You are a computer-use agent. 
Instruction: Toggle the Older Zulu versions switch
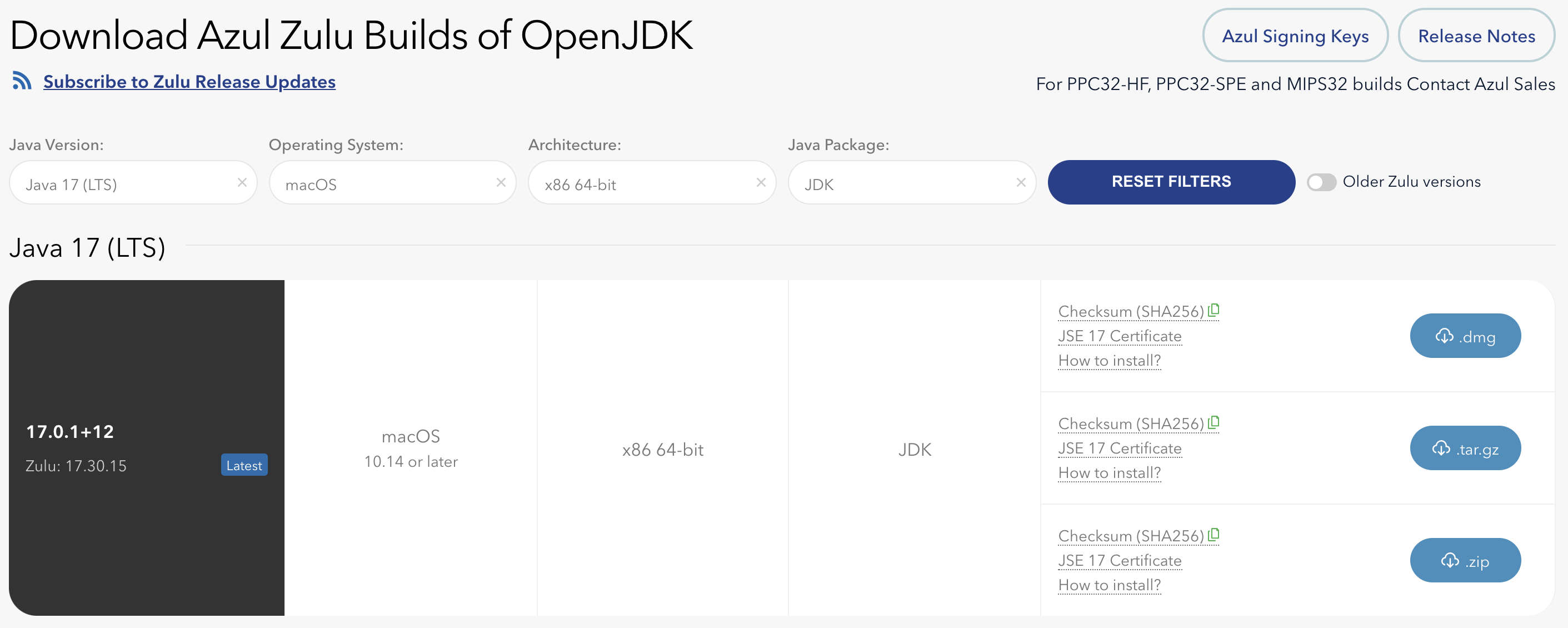tap(1321, 182)
